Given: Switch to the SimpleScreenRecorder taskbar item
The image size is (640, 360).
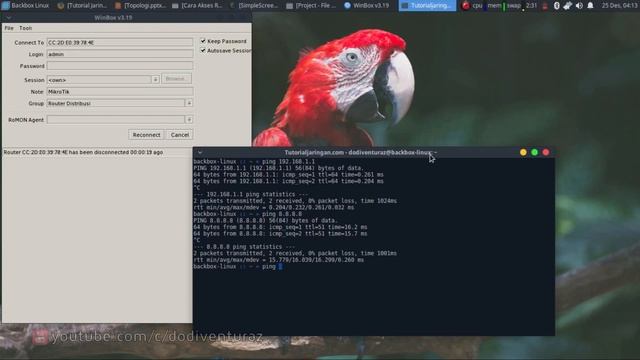Looking at the screenshot, I should click(253, 5).
